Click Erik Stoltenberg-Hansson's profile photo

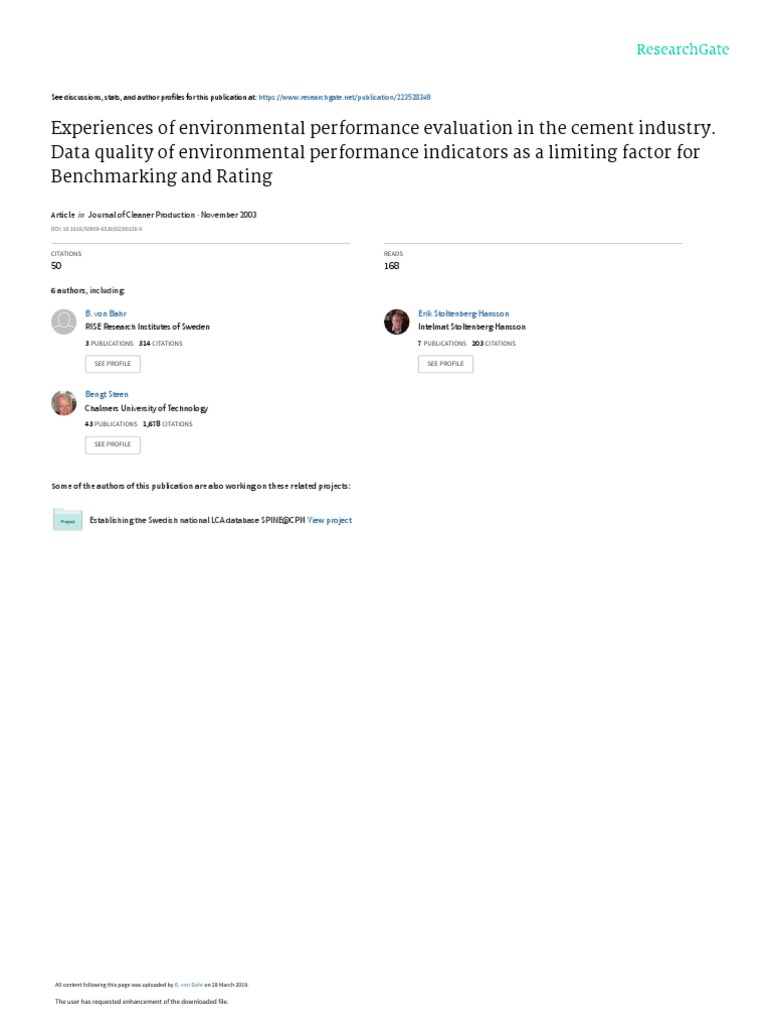397,321
